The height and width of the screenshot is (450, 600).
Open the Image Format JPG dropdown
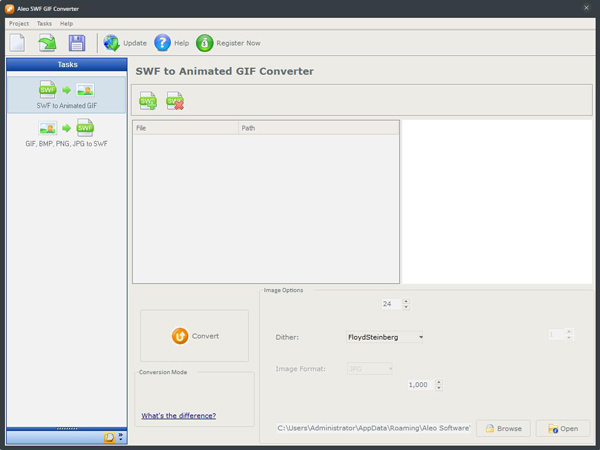(x=370, y=368)
